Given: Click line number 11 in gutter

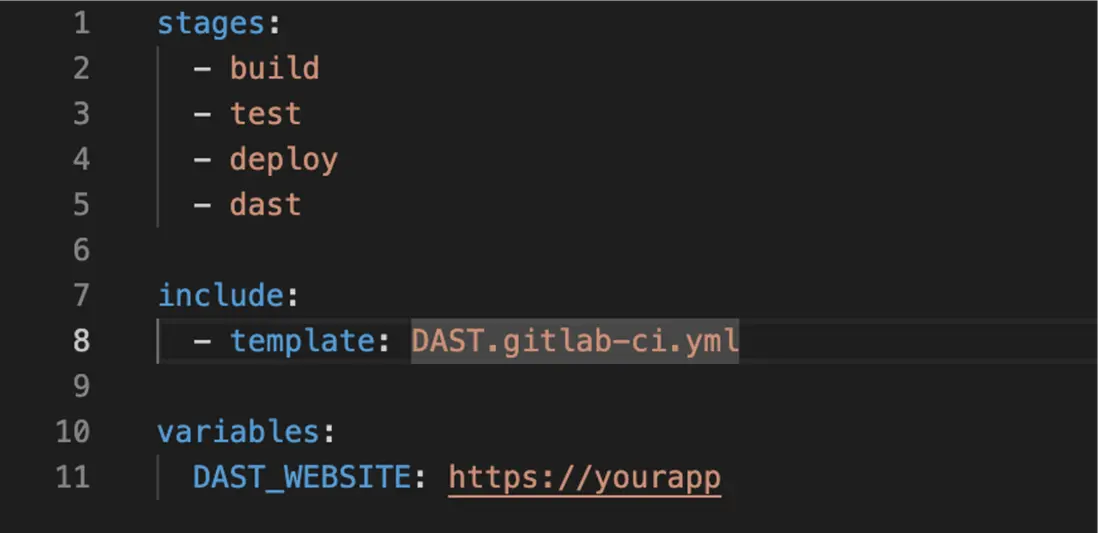Looking at the screenshot, I should (x=73, y=477).
